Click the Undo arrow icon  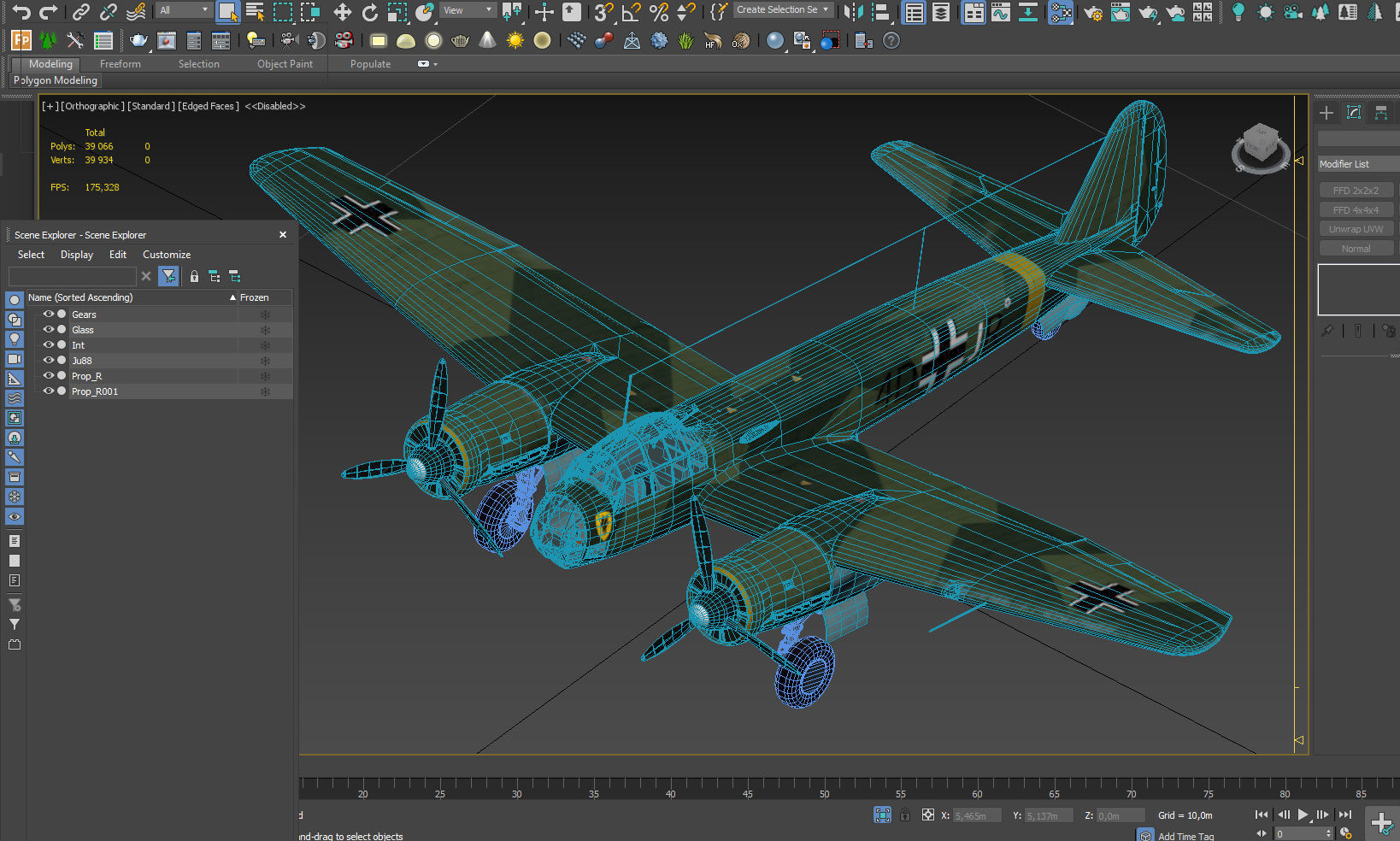pos(21,11)
